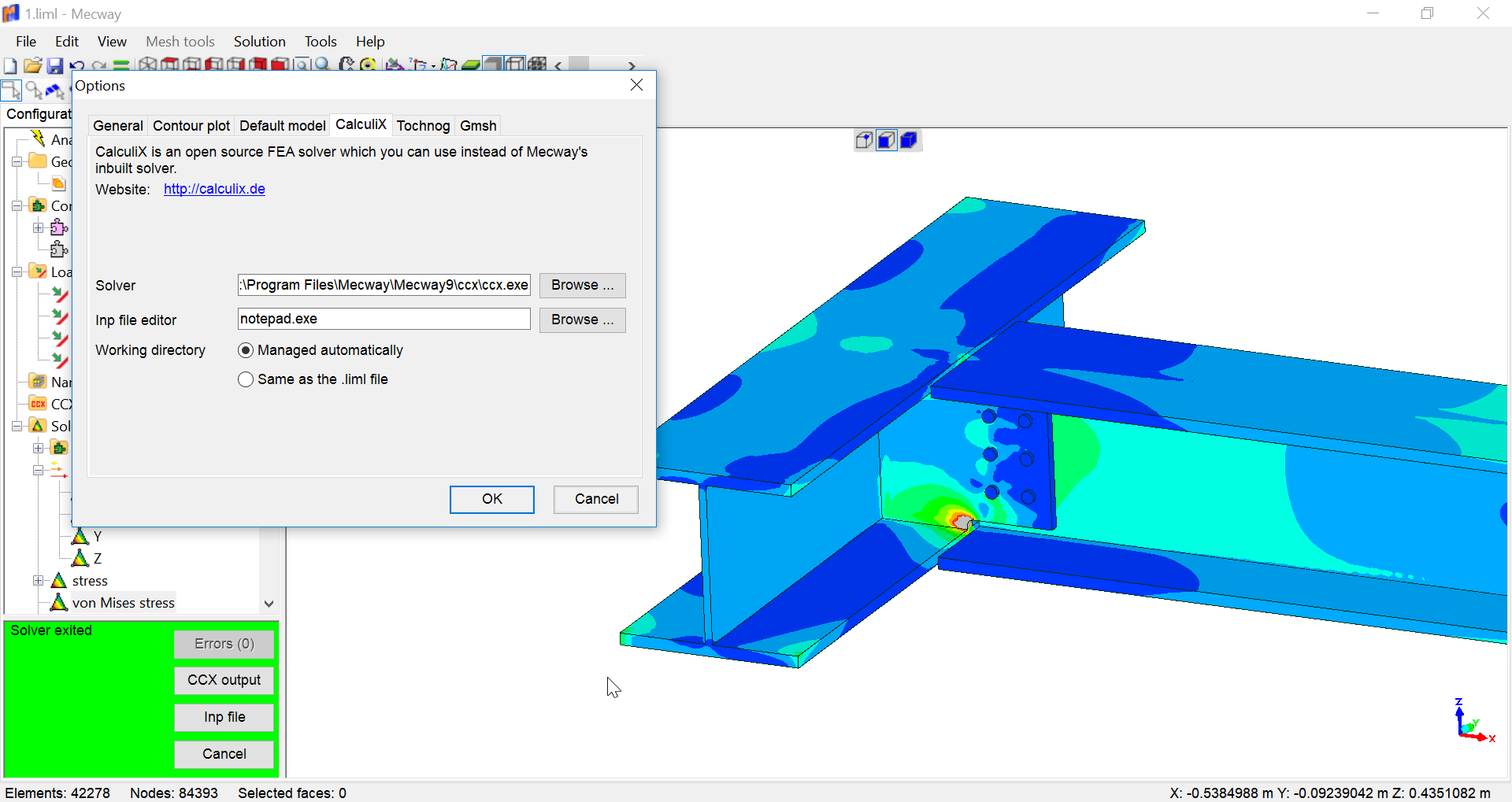Click the green solve bars icon
1512x802 pixels.
[x=121, y=65]
